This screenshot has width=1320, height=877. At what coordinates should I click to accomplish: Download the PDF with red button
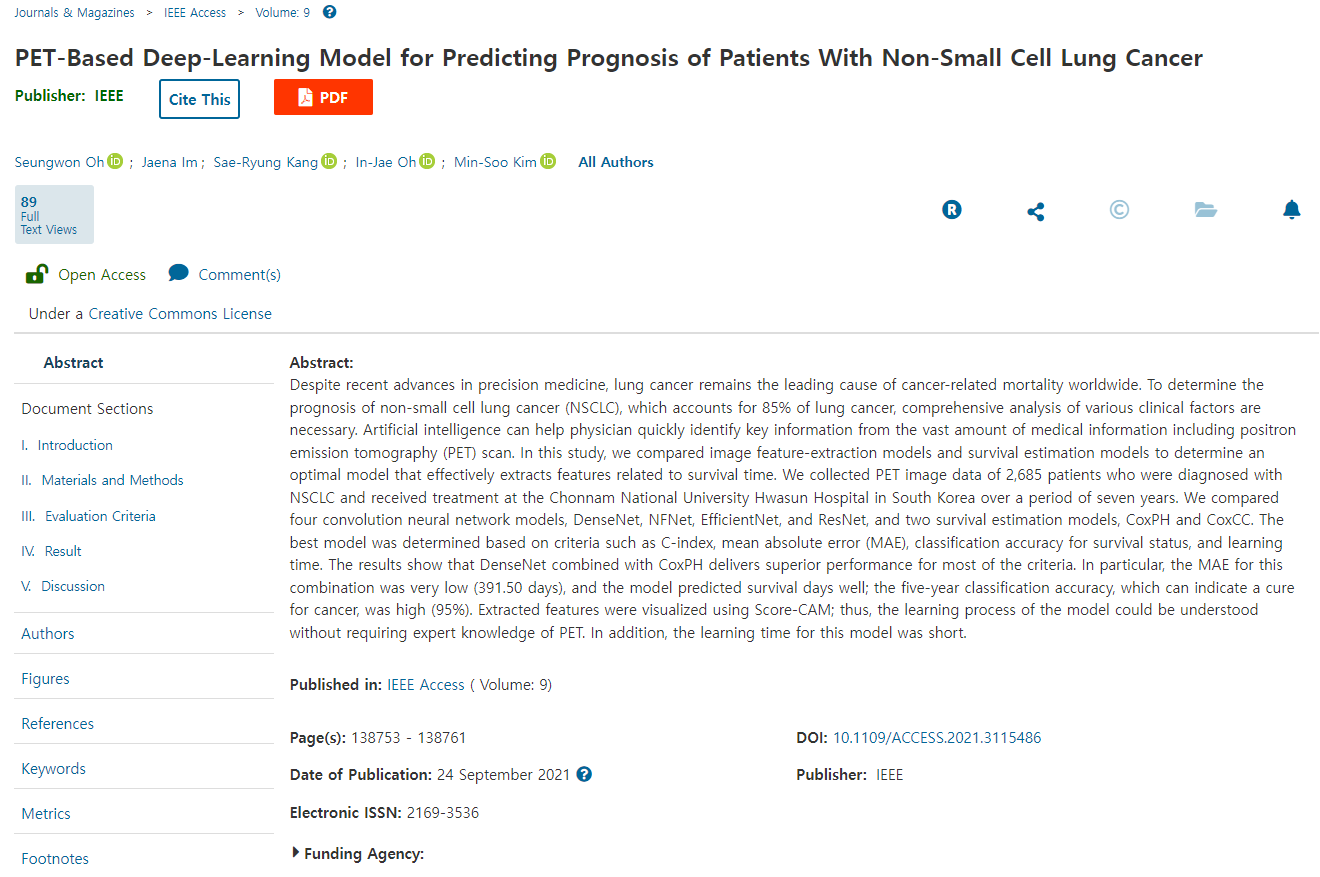[323, 97]
